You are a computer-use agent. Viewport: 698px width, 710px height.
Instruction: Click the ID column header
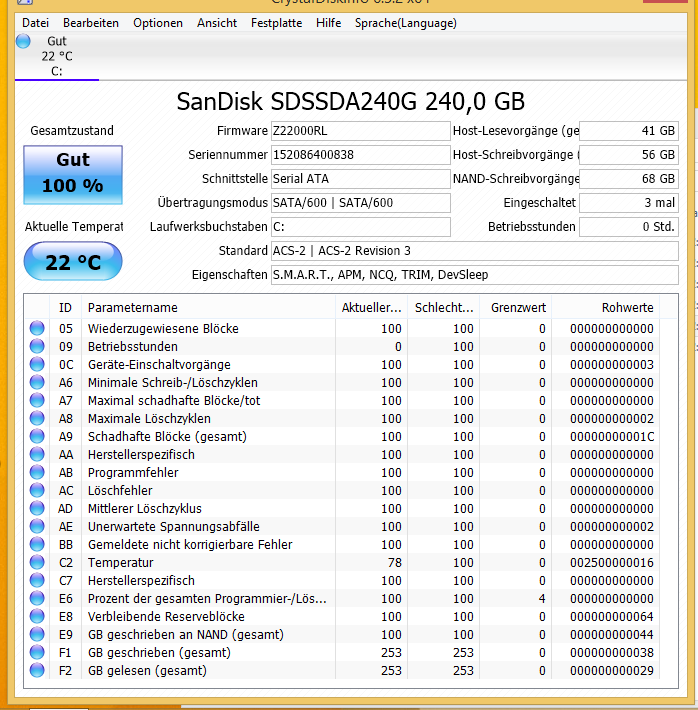[65, 307]
